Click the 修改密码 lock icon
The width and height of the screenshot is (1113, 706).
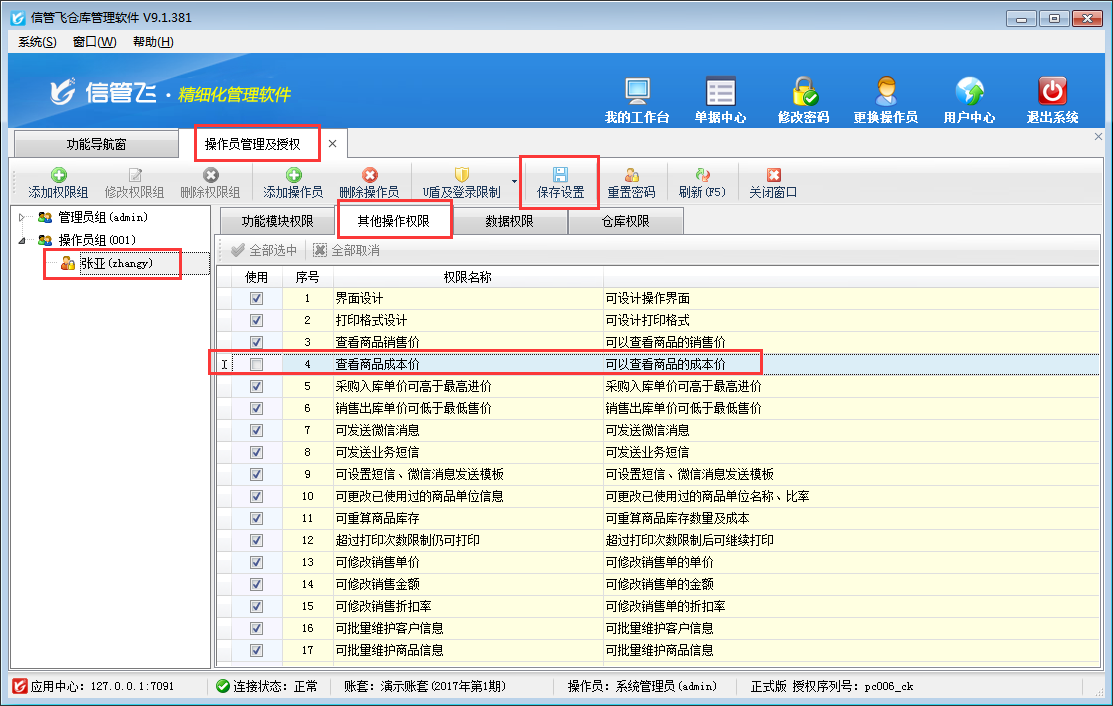(x=803, y=93)
